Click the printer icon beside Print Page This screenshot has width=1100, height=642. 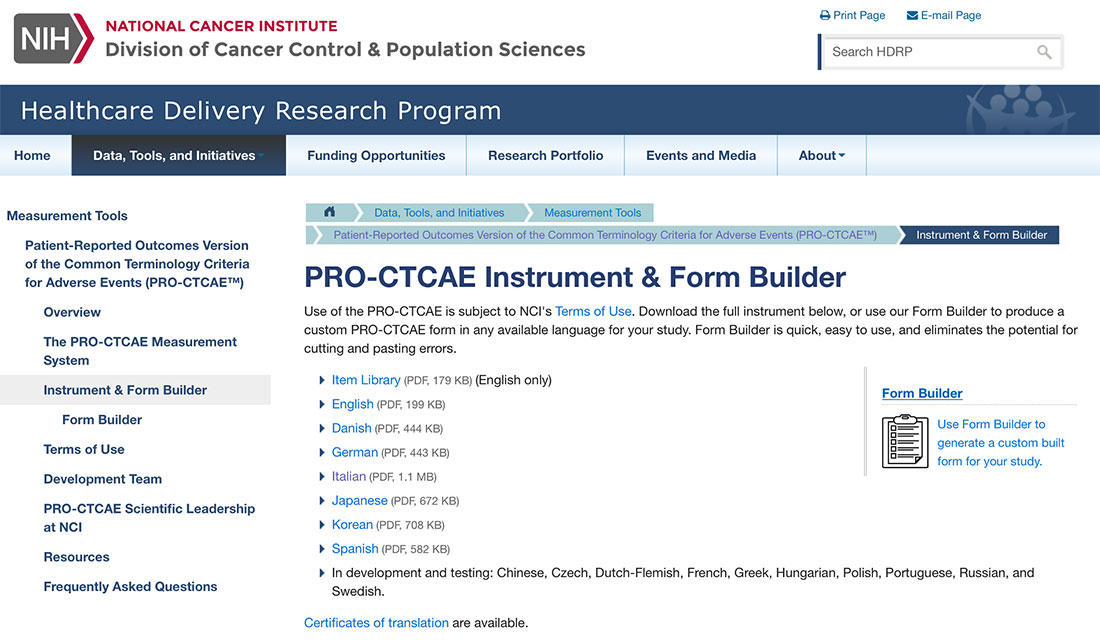tap(825, 15)
